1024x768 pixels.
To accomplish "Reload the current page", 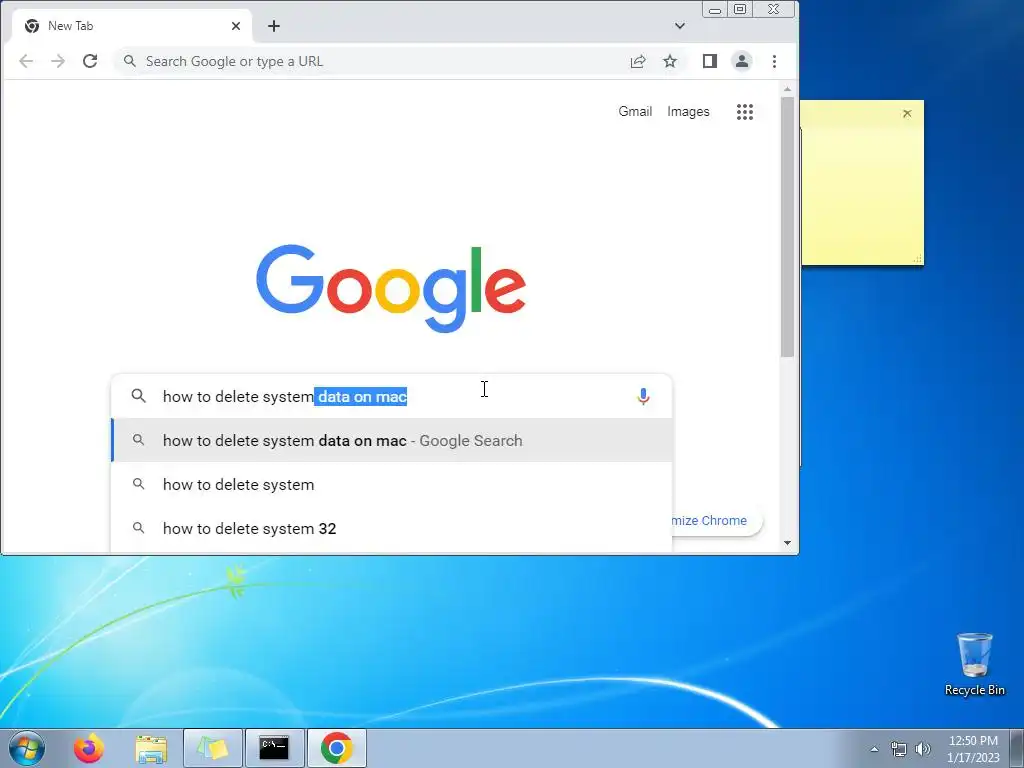I will pyautogui.click(x=90, y=61).
